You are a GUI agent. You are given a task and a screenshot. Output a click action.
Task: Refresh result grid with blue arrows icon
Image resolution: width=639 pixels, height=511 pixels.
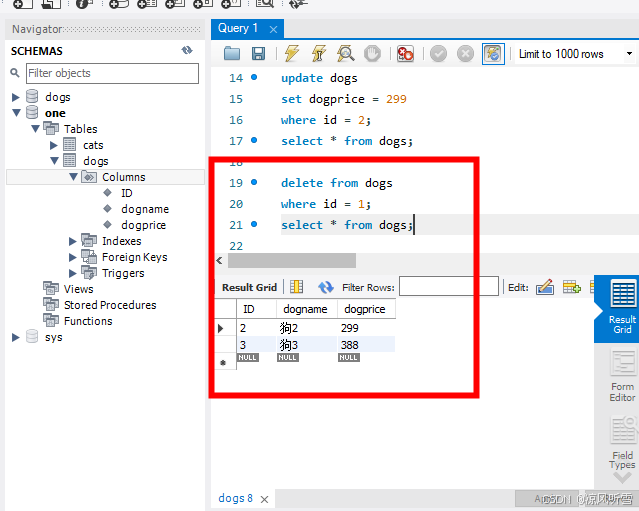pos(326,287)
